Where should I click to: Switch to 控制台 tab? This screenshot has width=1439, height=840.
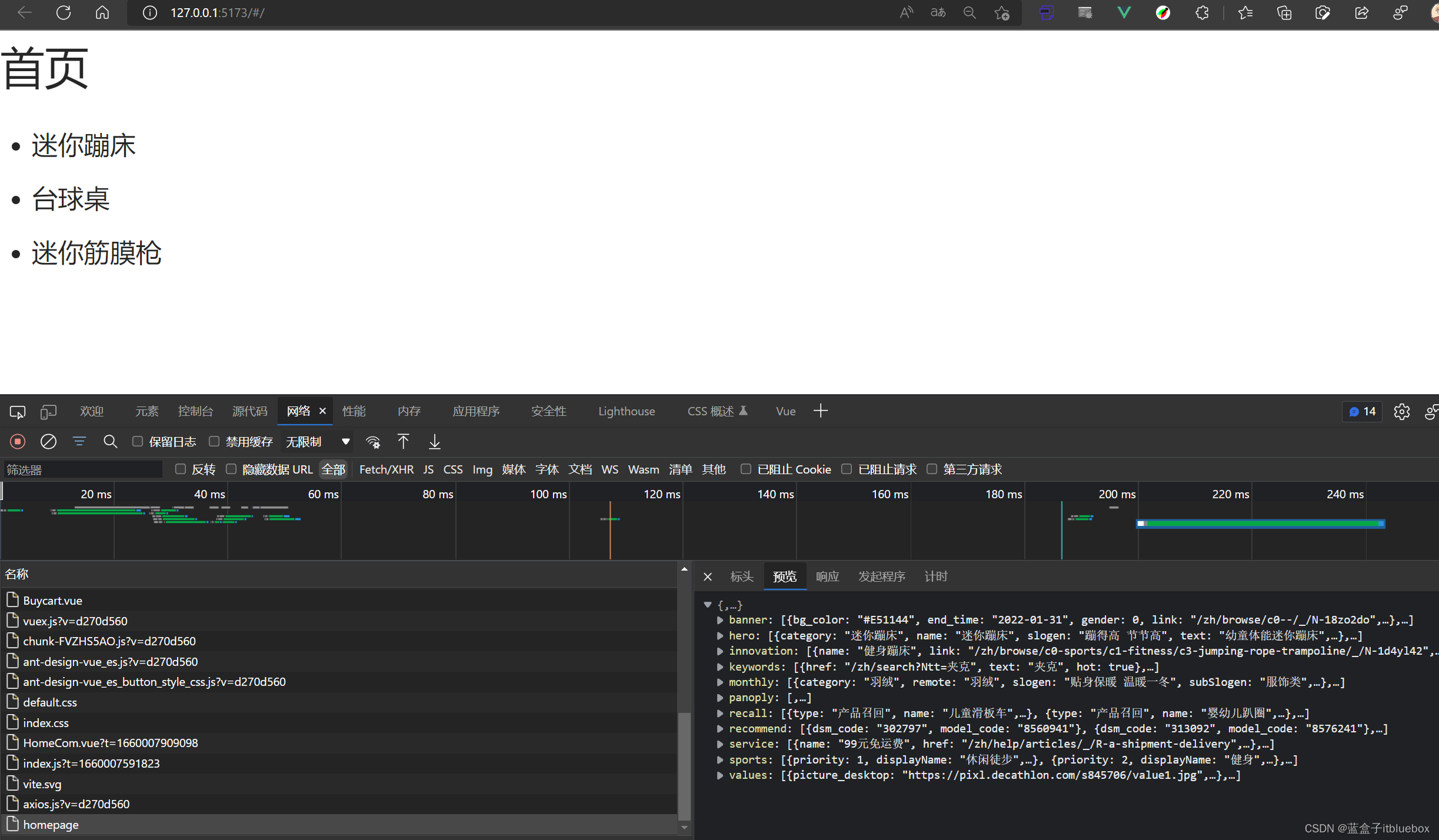pos(195,411)
